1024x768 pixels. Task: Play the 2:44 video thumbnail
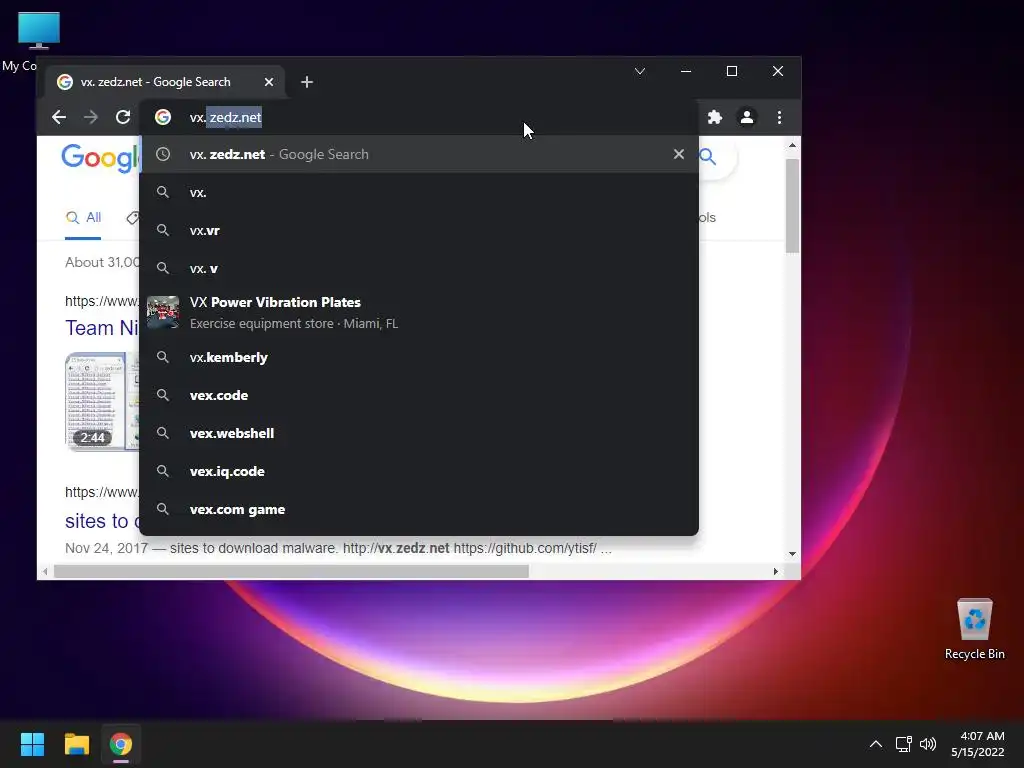[103, 401]
